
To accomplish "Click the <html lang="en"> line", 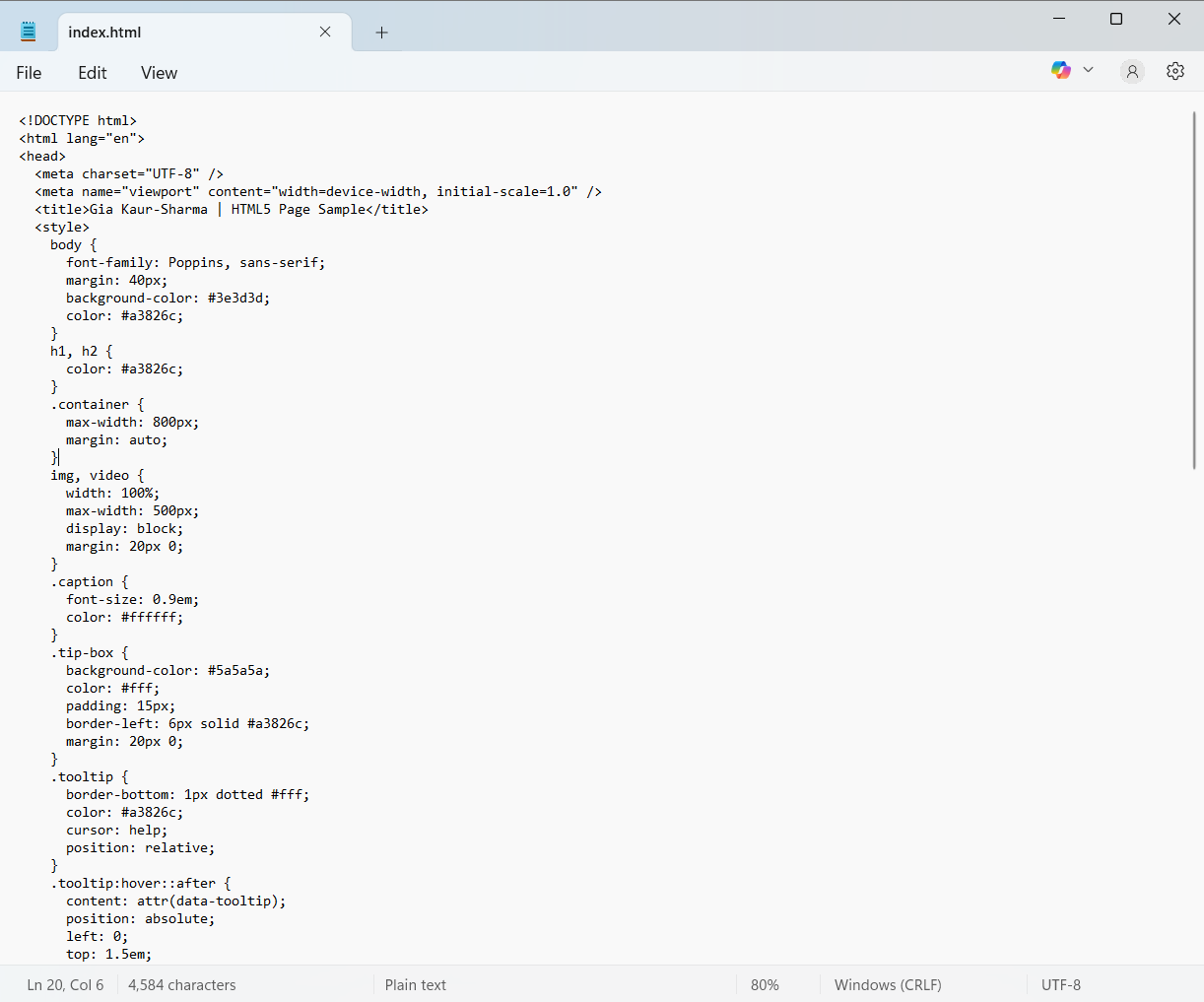I will tap(82, 138).
